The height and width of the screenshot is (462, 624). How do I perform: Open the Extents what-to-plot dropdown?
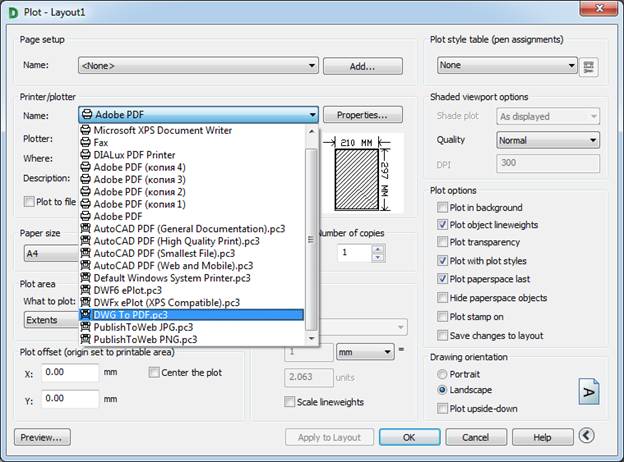pyautogui.click(x=51, y=320)
